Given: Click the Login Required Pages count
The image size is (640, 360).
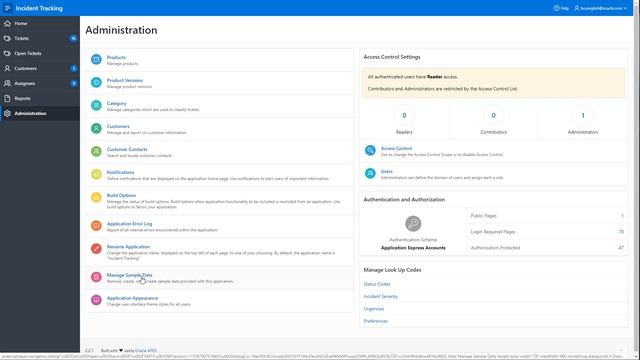Looking at the screenshot, I should (621, 232).
